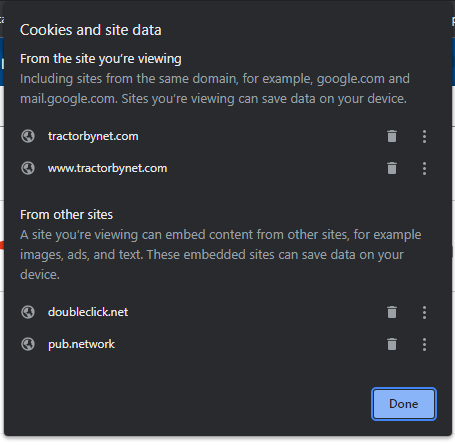Show more options for doubleclick.net
The height and width of the screenshot is (445, 455).
(x=424, y=312)
